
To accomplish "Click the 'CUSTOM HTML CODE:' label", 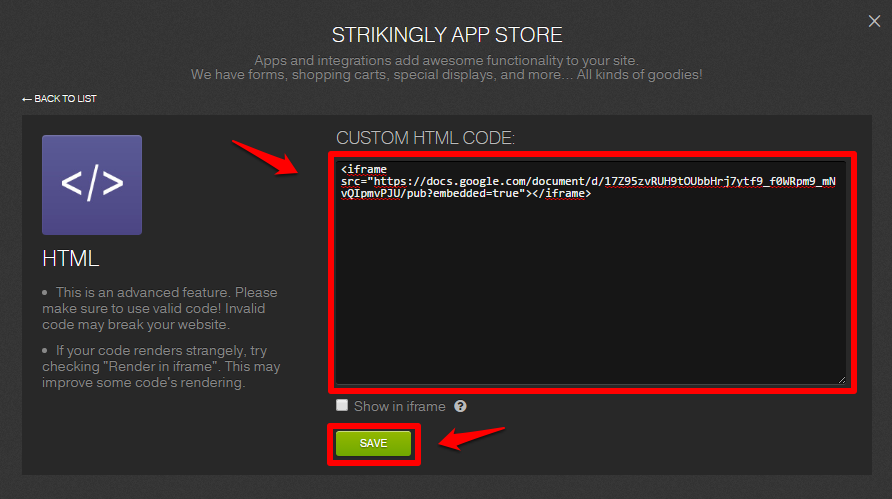I will pos(426,138).
